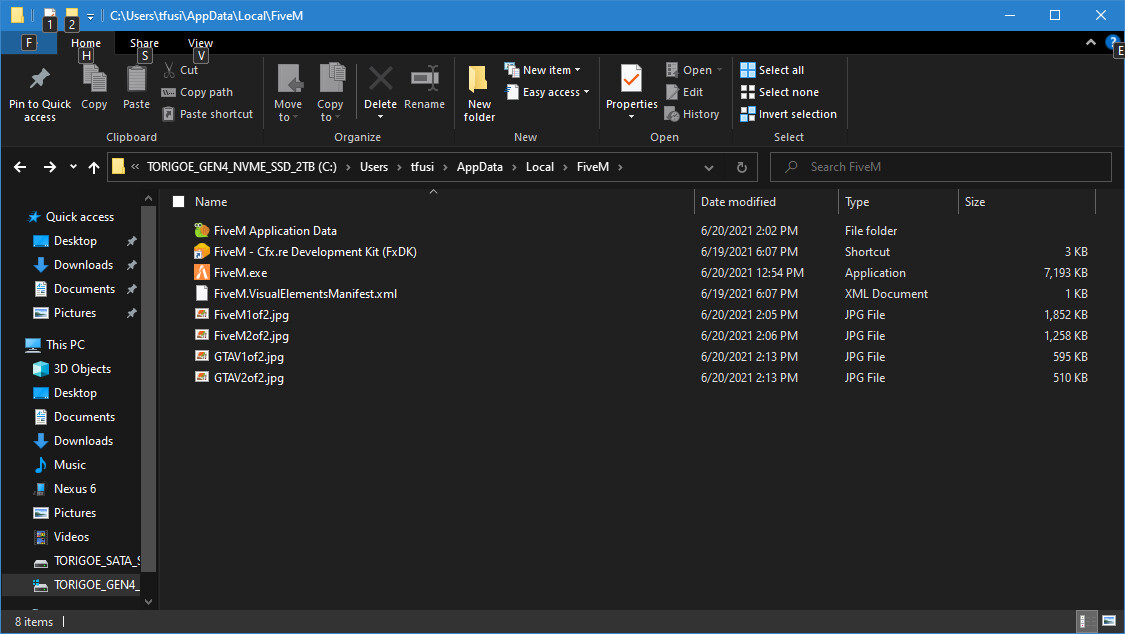Open Nexus 6 device

(x=75, y=489)
